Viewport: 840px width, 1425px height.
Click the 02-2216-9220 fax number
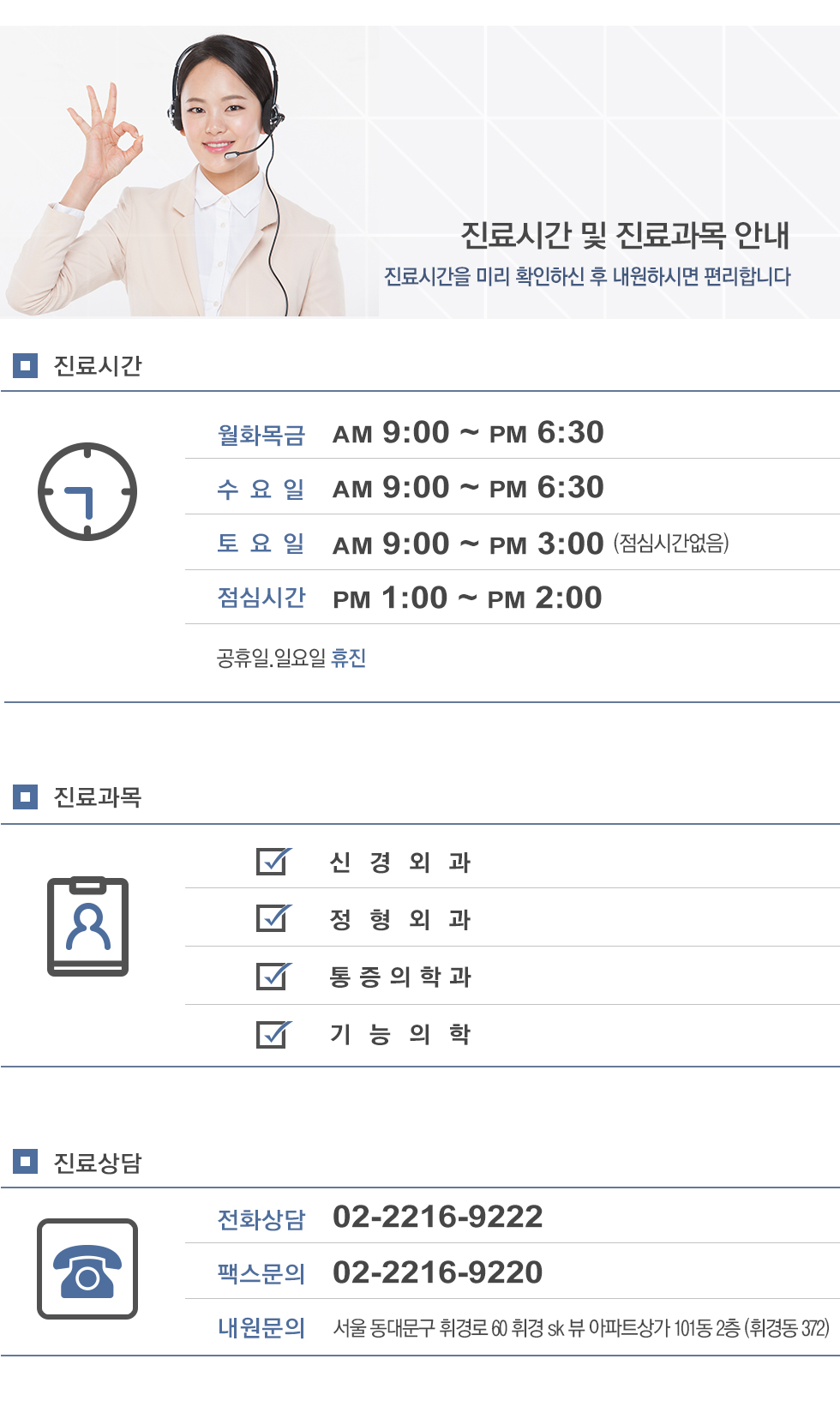(437, 1272)
